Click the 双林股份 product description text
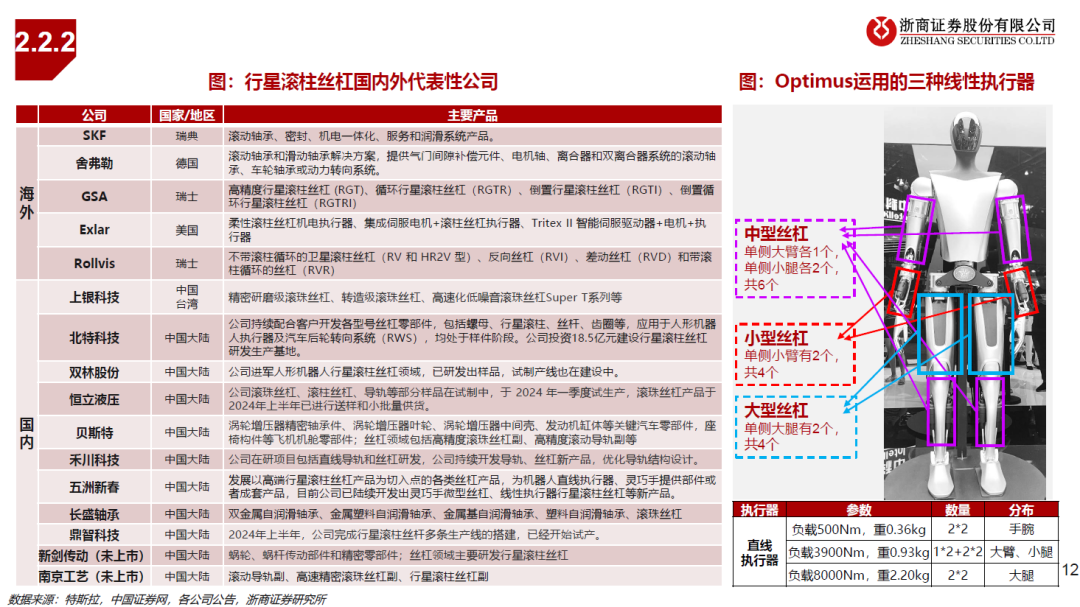Viewport: 1080px width, 607px height. pyautogui.click(x=425, y=372)
